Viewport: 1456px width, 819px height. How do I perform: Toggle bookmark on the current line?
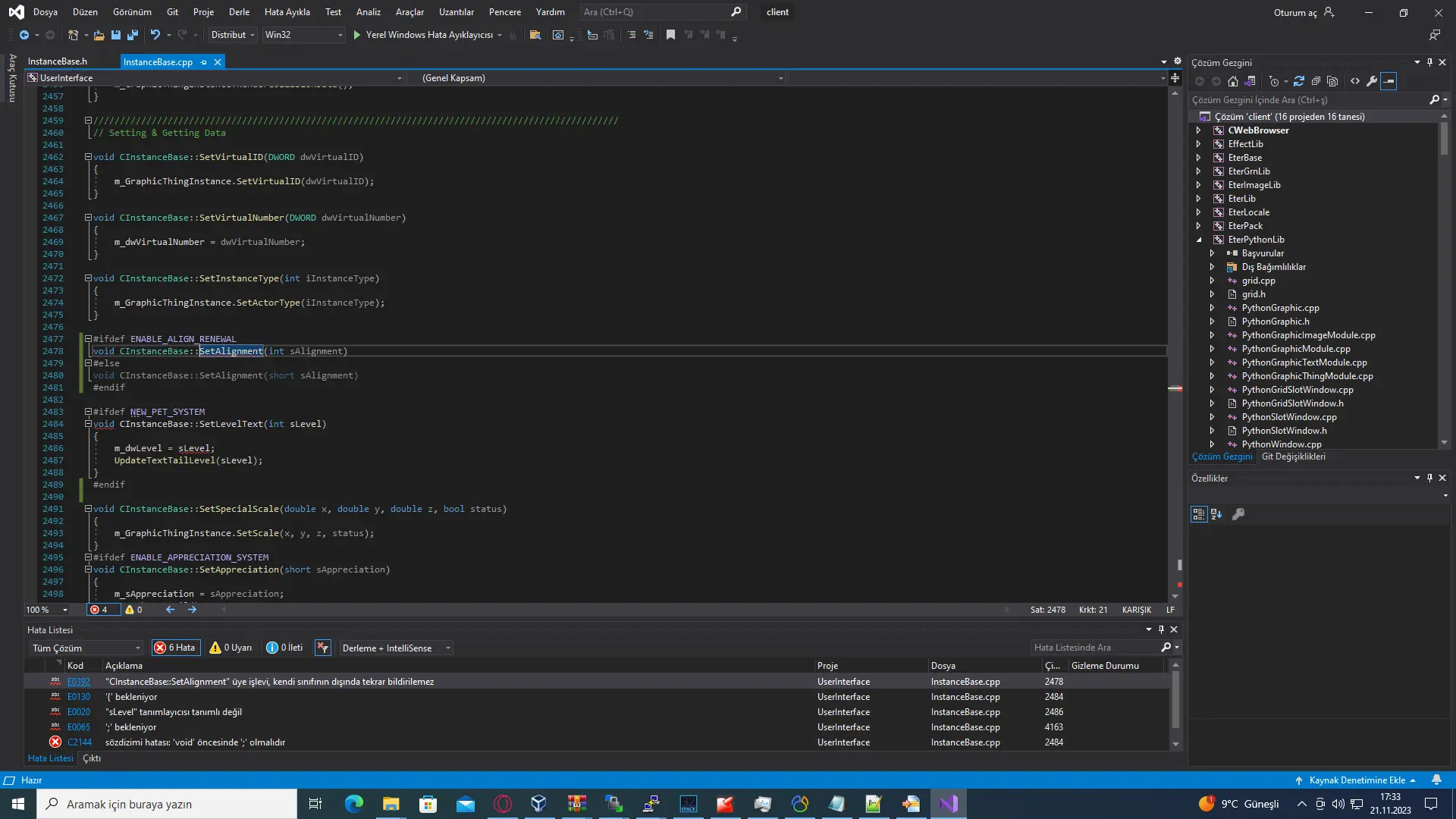click(x=670, y=35)
